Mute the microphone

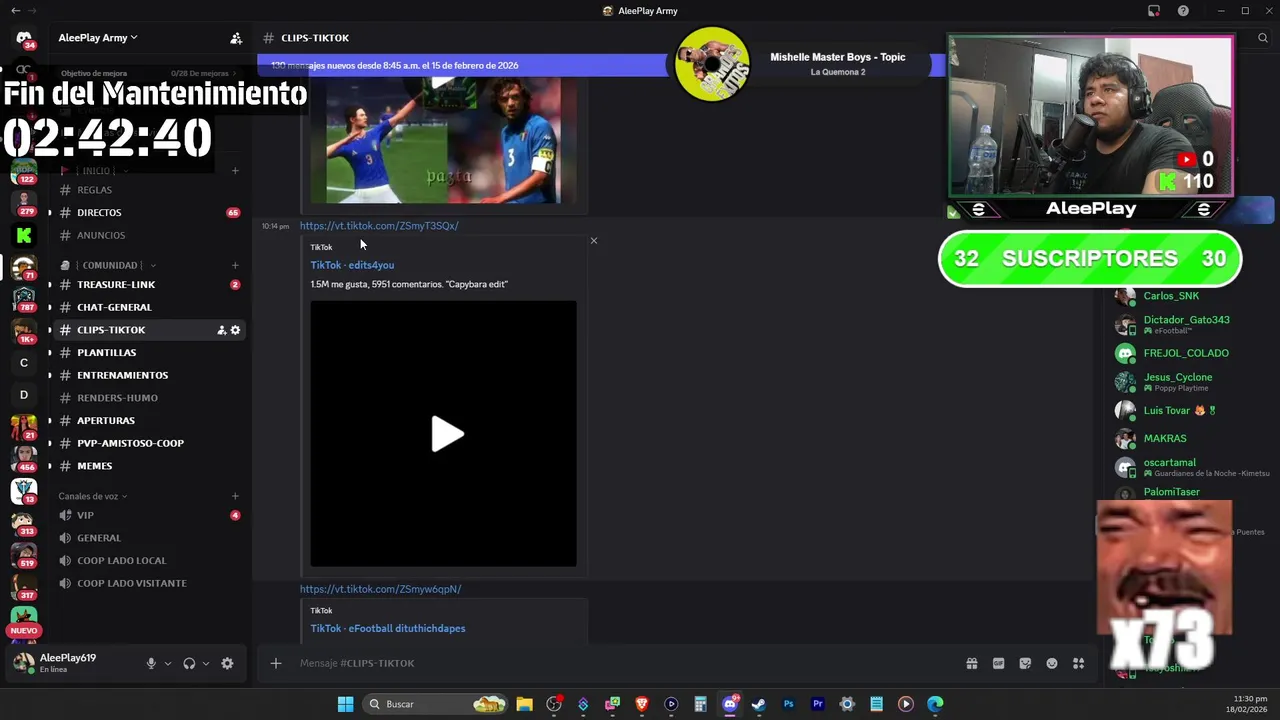point(151,663)
